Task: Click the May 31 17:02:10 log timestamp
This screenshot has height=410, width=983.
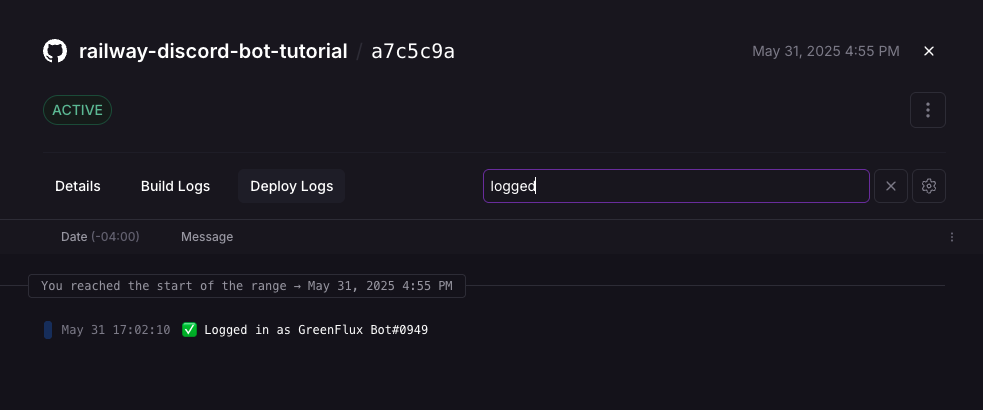Action: tap(116, 330)
